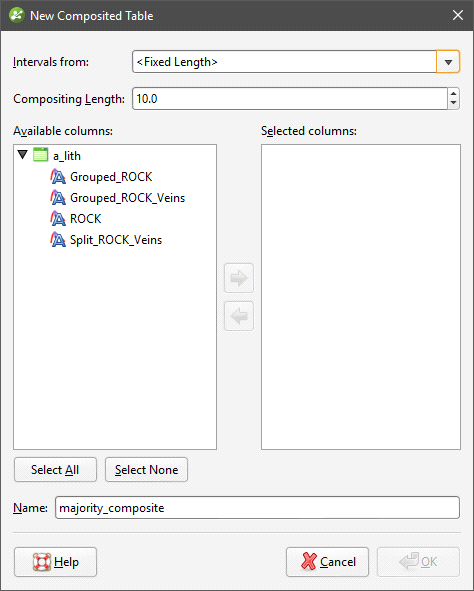Click the Grouped_ROCK column icon

(x=58, y=176)
